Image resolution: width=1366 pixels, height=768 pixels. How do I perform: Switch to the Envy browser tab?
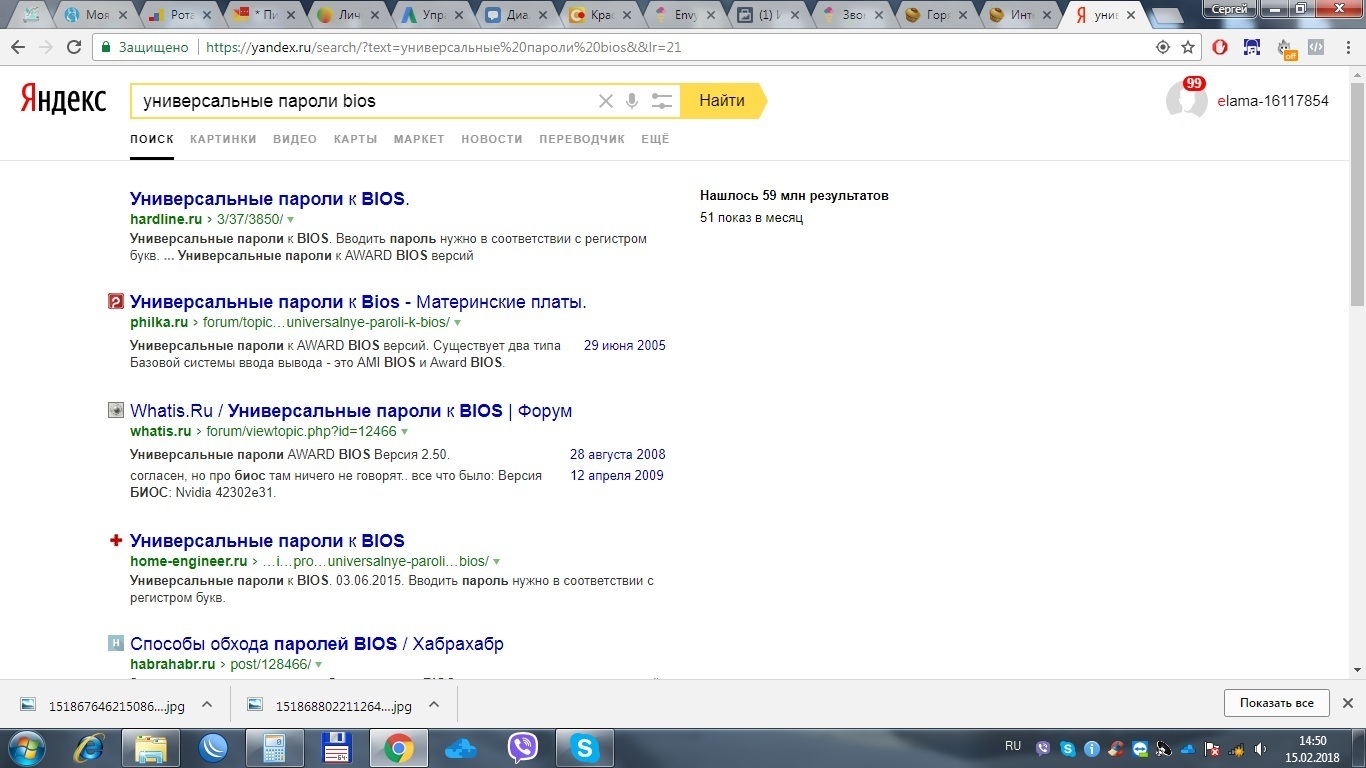pos(685,15)
